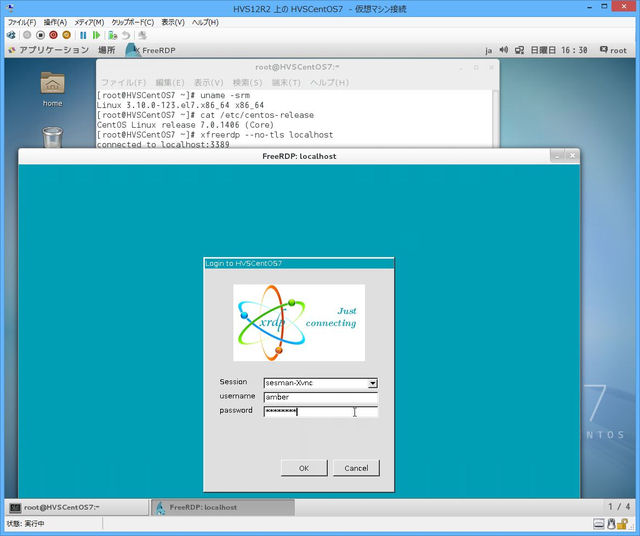The height and width of the screenshot is (536, 640).
Task: Click the Ctrl+Alt+Del icon in Hyper-V toolbar
Action: coord(12,35)
